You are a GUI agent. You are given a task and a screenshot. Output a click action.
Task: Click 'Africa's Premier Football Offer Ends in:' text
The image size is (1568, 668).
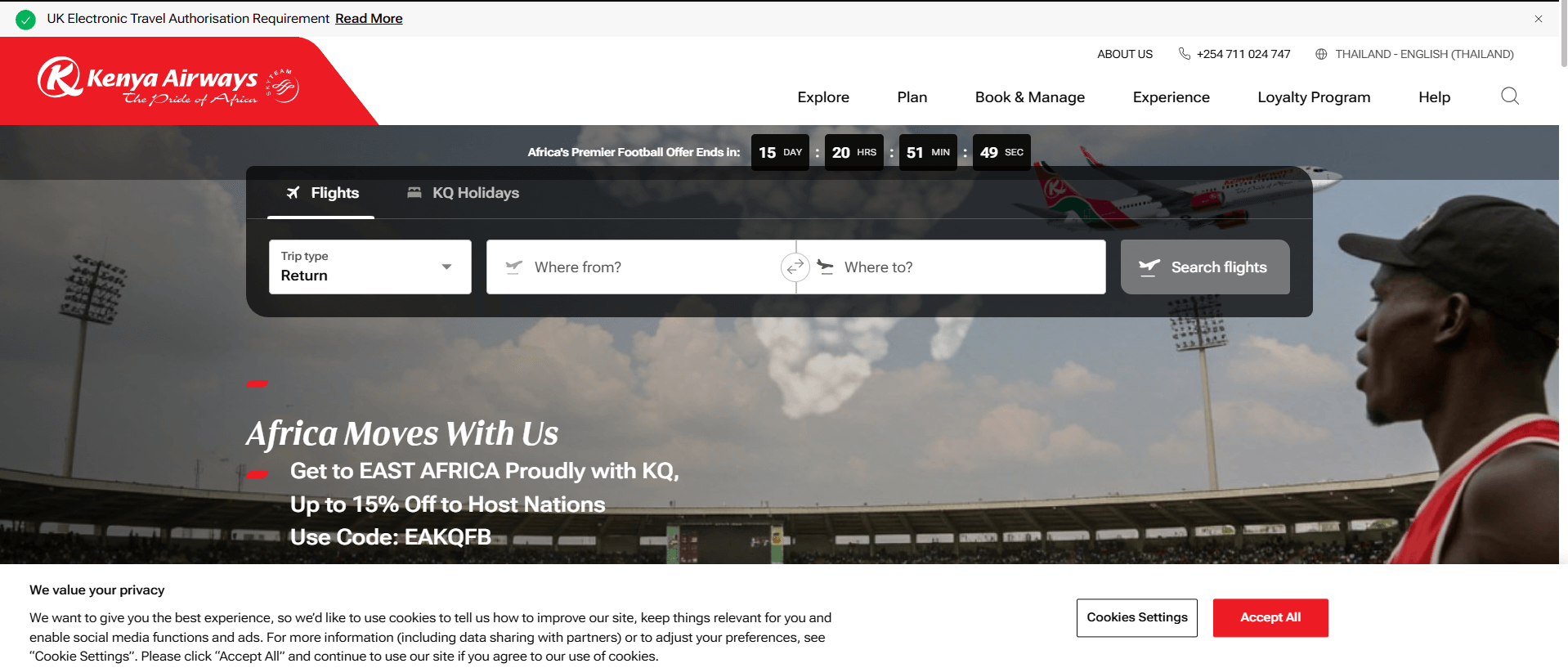(634, 152)
